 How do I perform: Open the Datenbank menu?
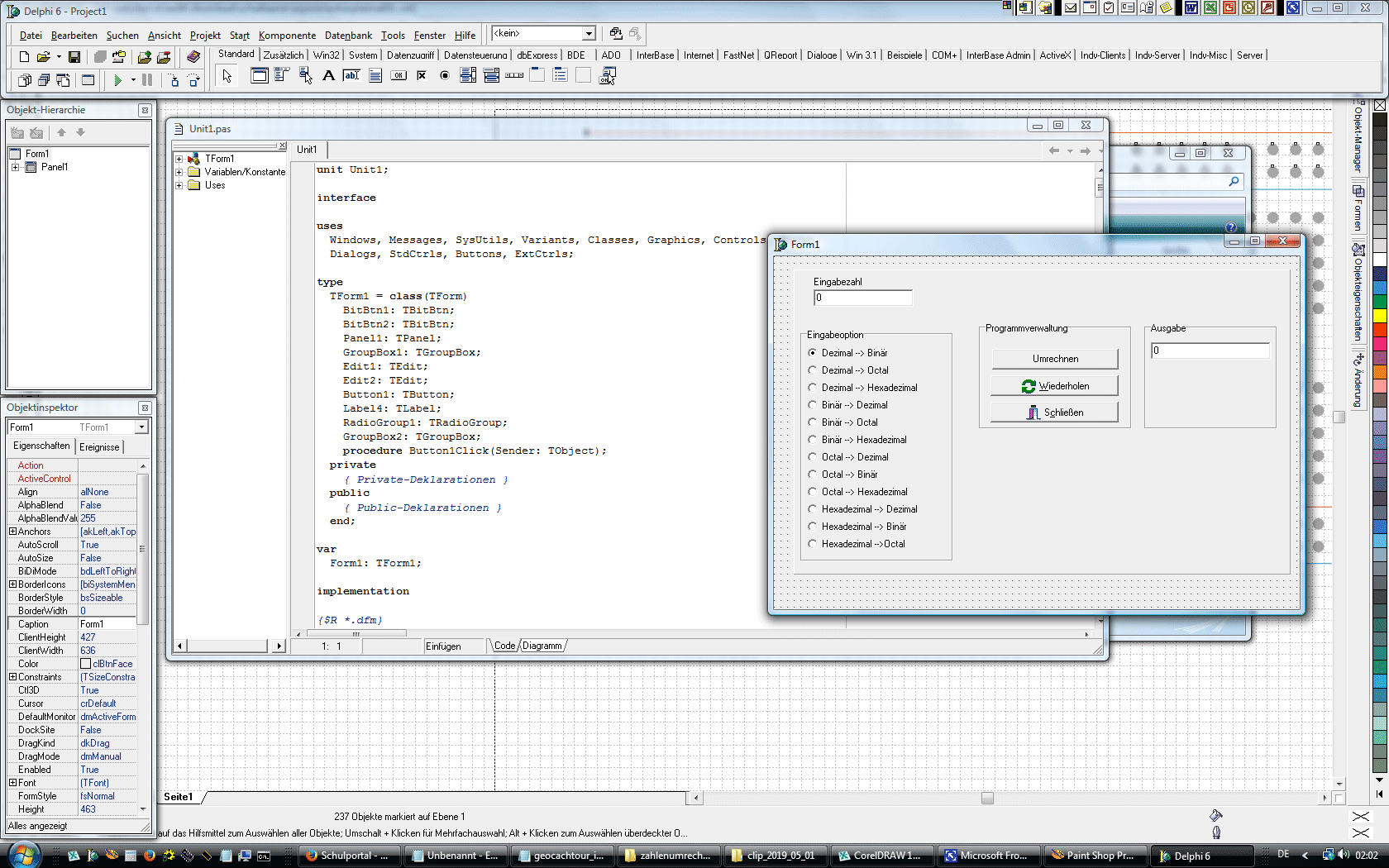pyautogui.click(x=348, y=36)
